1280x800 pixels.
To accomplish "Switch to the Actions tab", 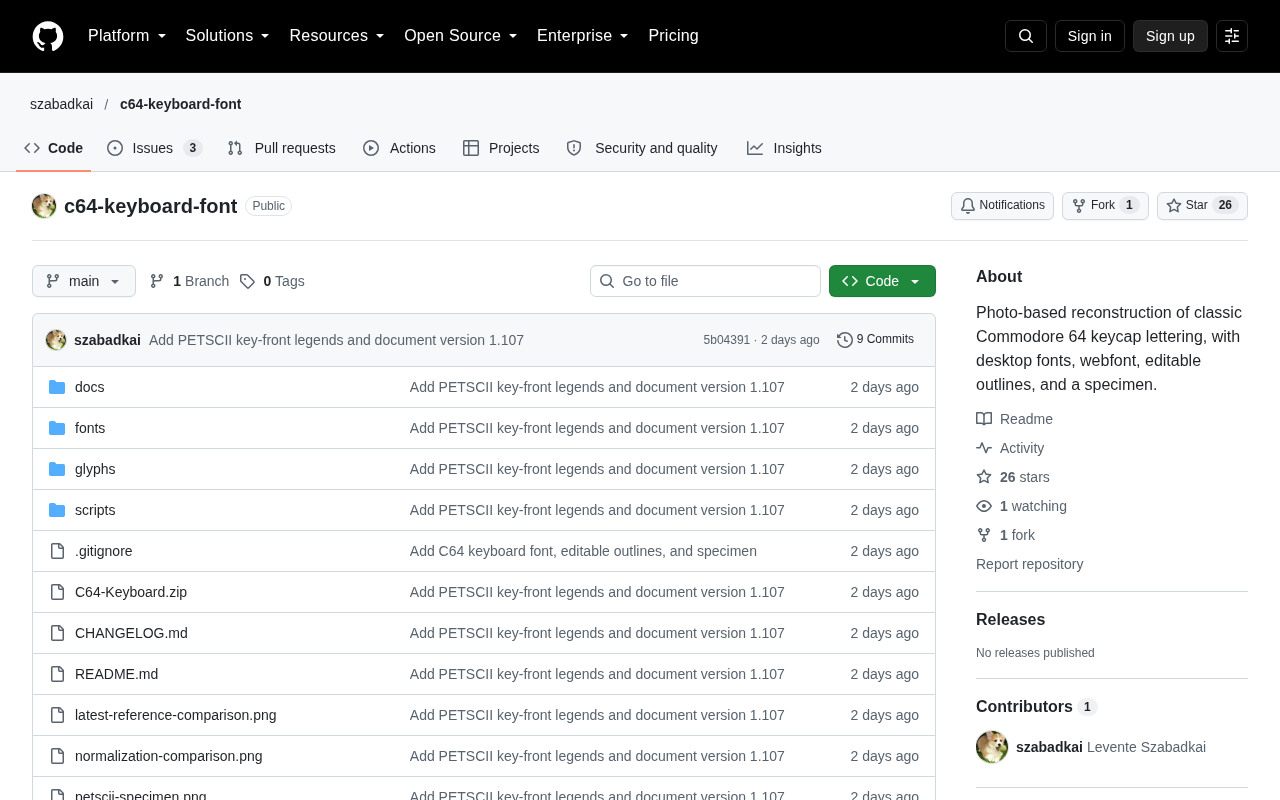I will [x=399, y=148].
